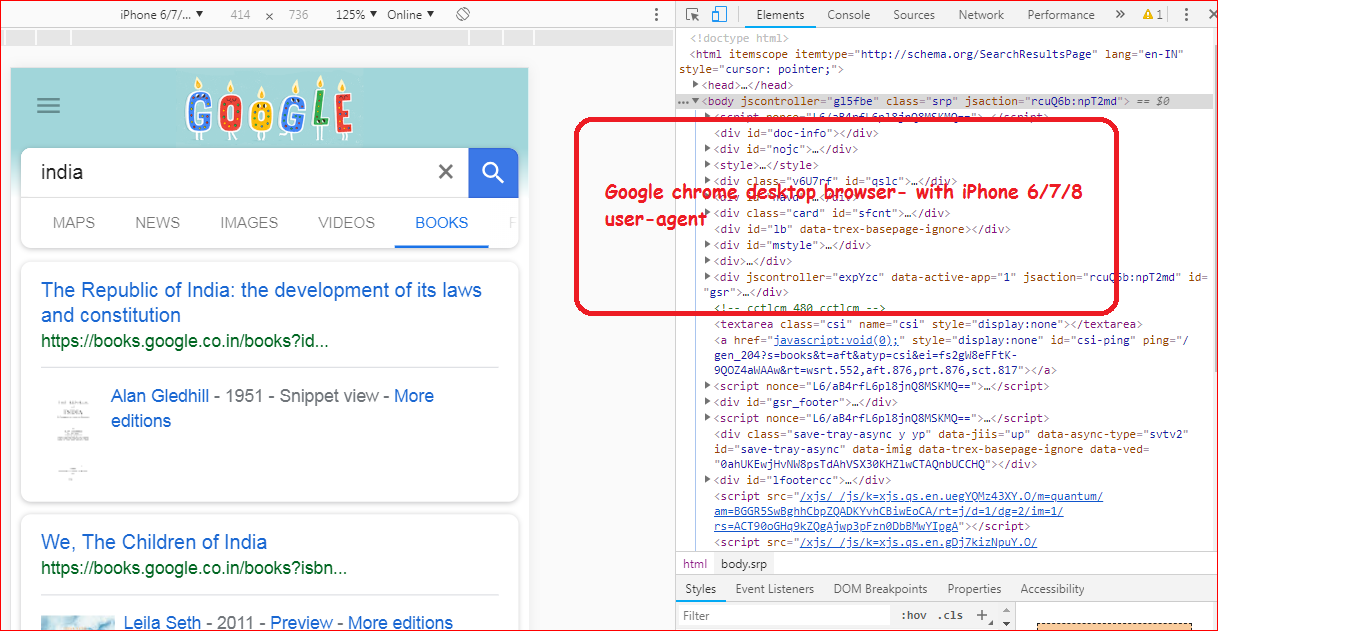Collapse the body element node

pos(696,101)
